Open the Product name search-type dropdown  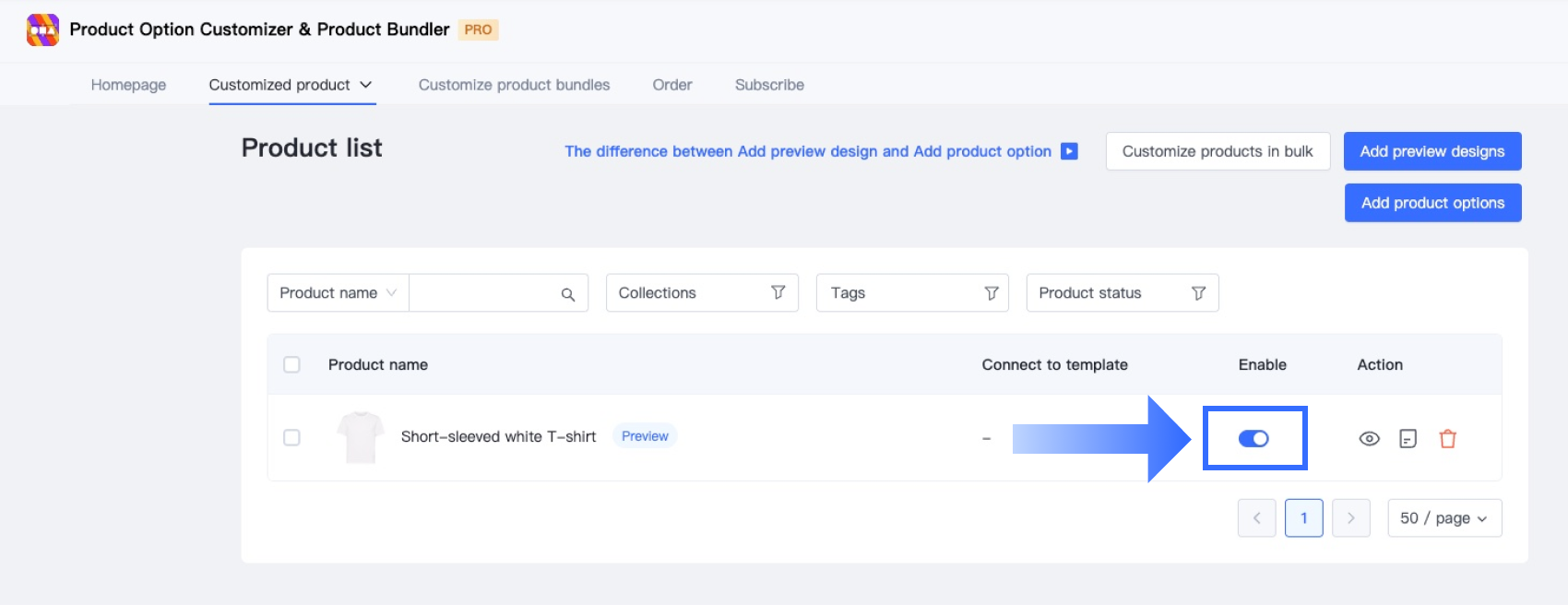[x=338, y=293]
